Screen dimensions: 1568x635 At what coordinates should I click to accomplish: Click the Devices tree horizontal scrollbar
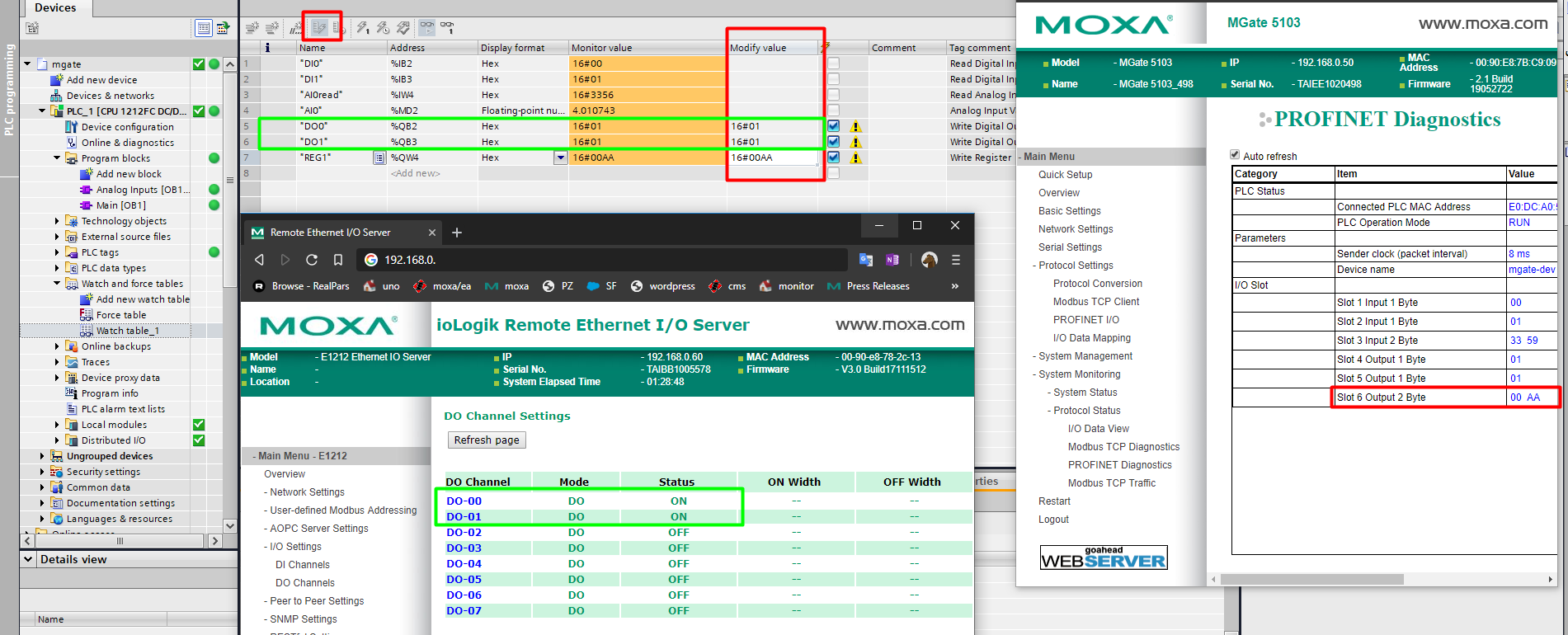click(x=120, y=541)
